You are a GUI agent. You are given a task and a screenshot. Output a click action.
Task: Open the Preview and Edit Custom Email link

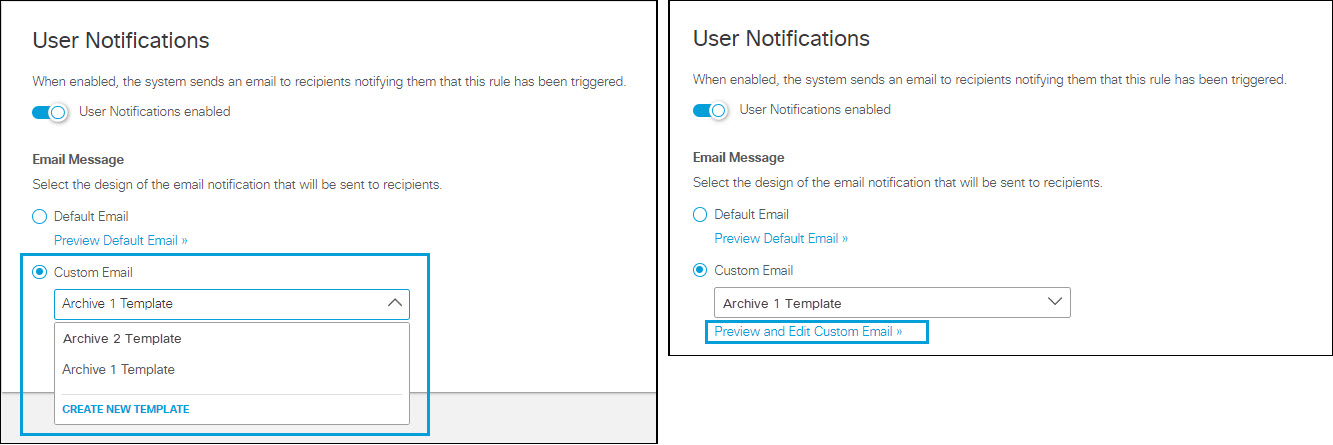tap(808, 331)
